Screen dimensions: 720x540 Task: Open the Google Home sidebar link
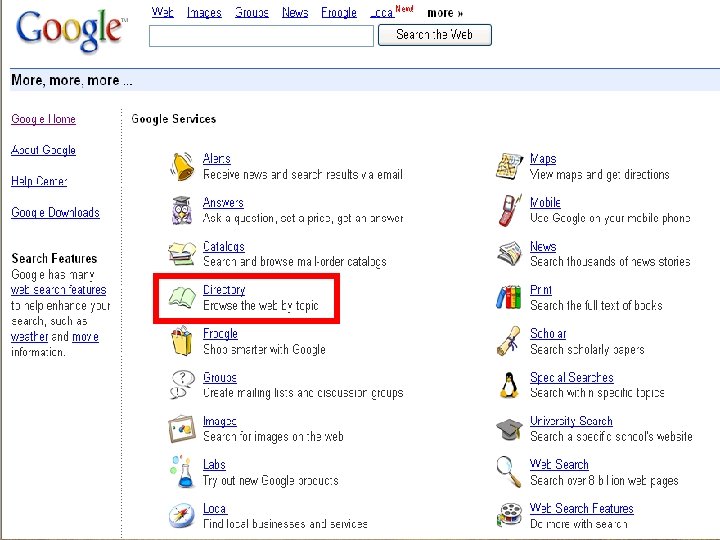(x=43, y=119)
